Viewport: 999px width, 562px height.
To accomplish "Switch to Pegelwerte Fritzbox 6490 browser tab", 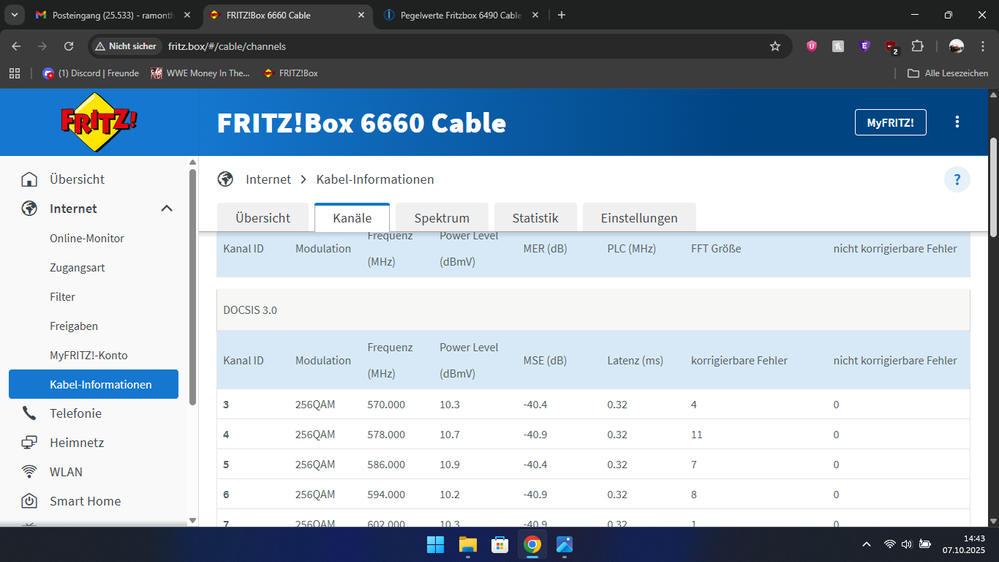I will click(x=460, y=15).
